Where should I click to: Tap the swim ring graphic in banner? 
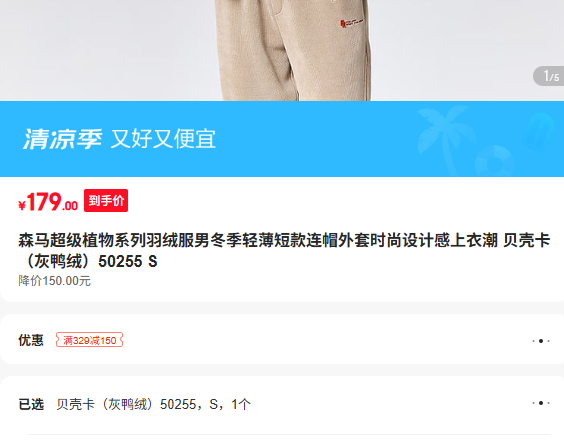coord(494,161)
